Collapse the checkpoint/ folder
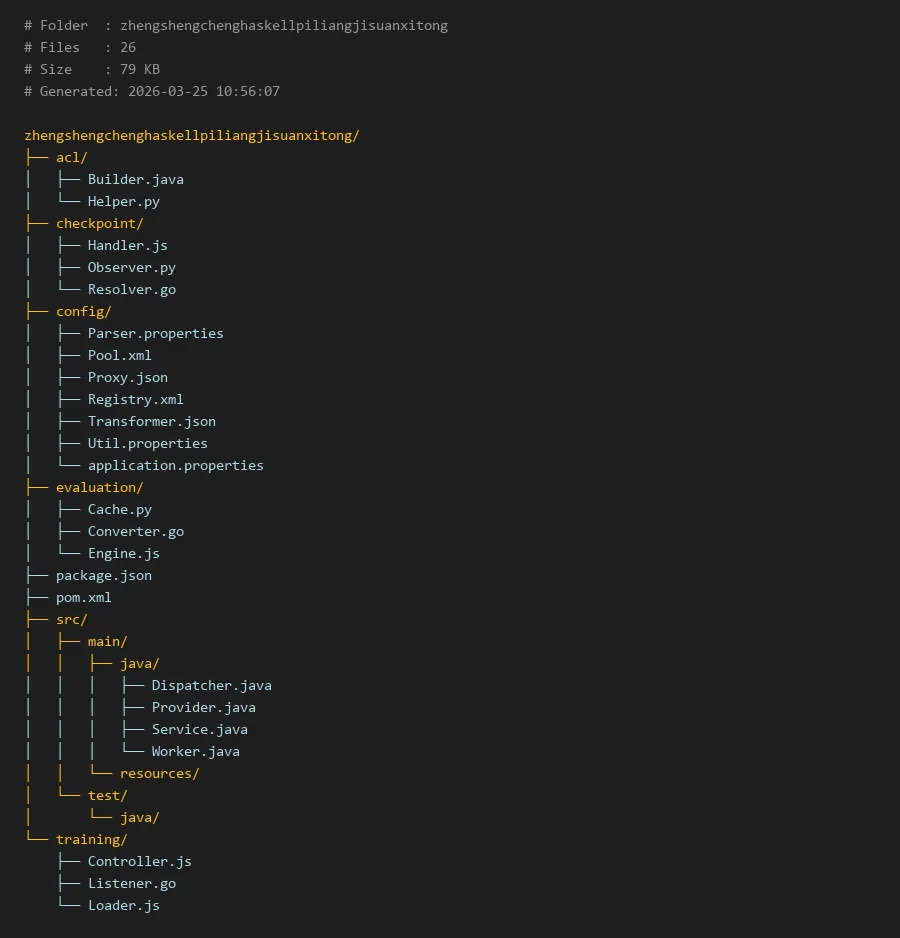 click(x=99, y=223)
